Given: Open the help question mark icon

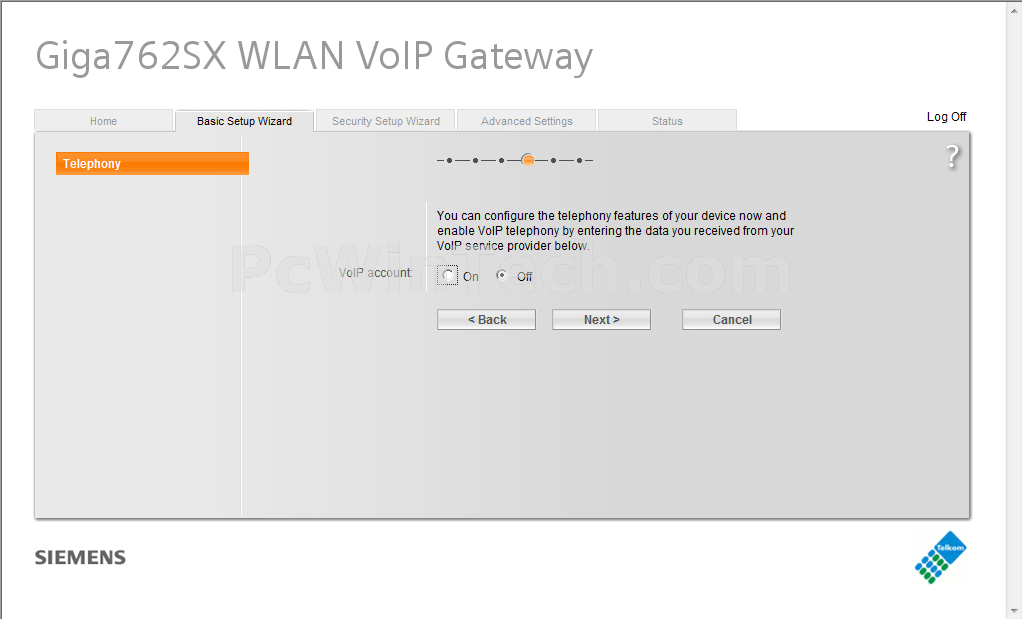Looking at the screenshot, I should [952, 157].
